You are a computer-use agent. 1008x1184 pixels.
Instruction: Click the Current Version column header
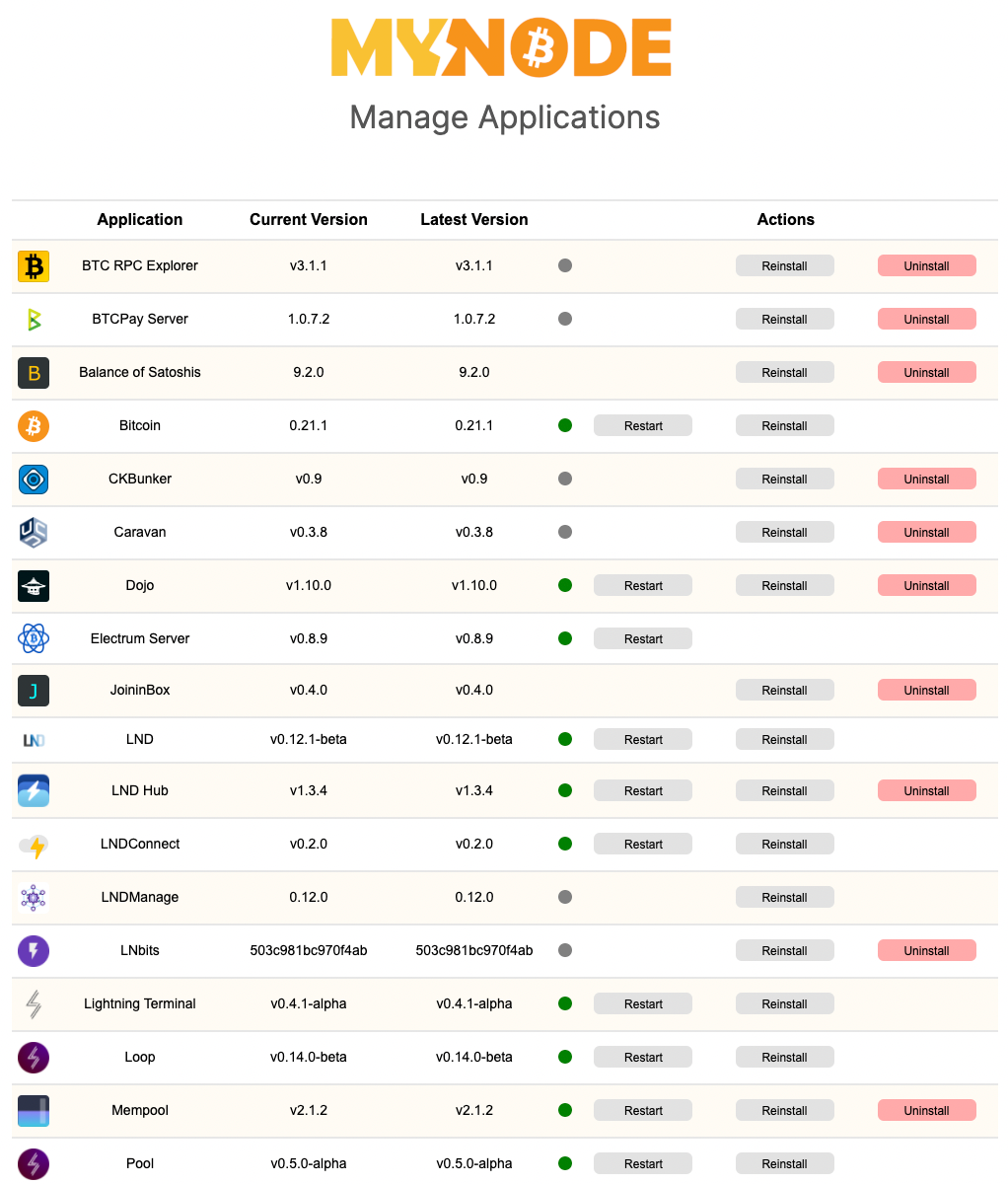(309, 220)
